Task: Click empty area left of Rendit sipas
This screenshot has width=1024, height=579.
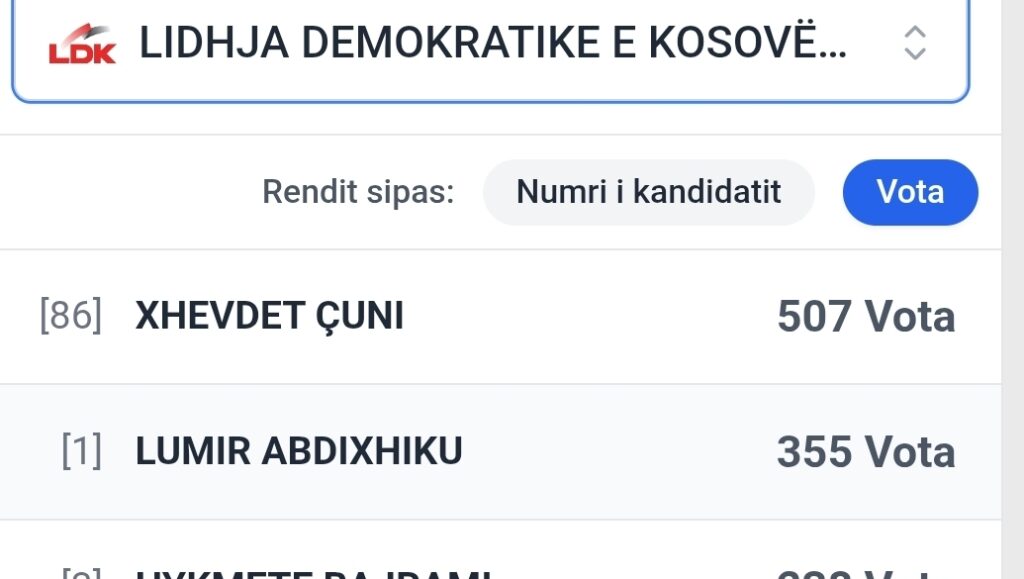Action: pyautogui.click(x=130, y=192)
